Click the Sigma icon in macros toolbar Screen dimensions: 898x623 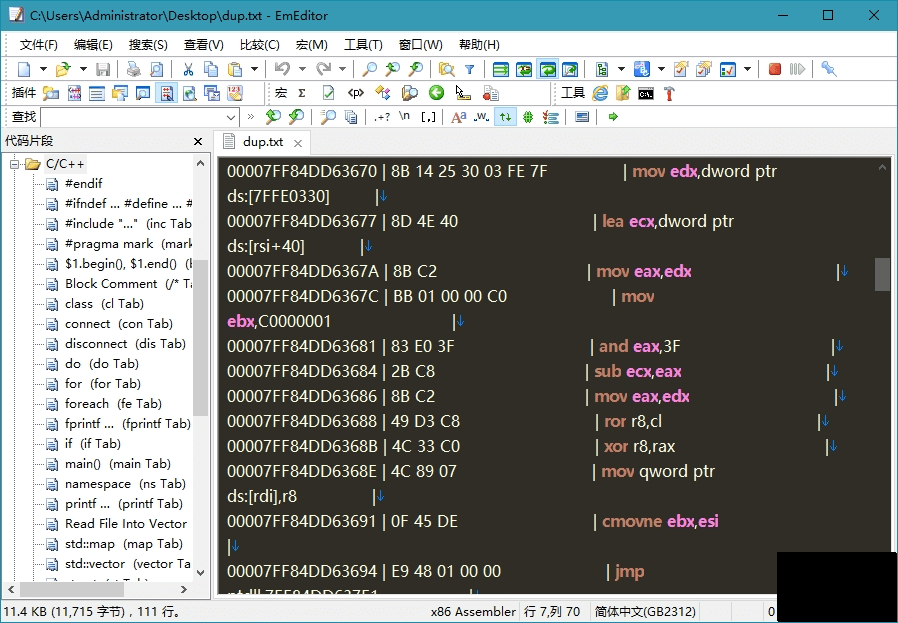(x=302, y=93)
